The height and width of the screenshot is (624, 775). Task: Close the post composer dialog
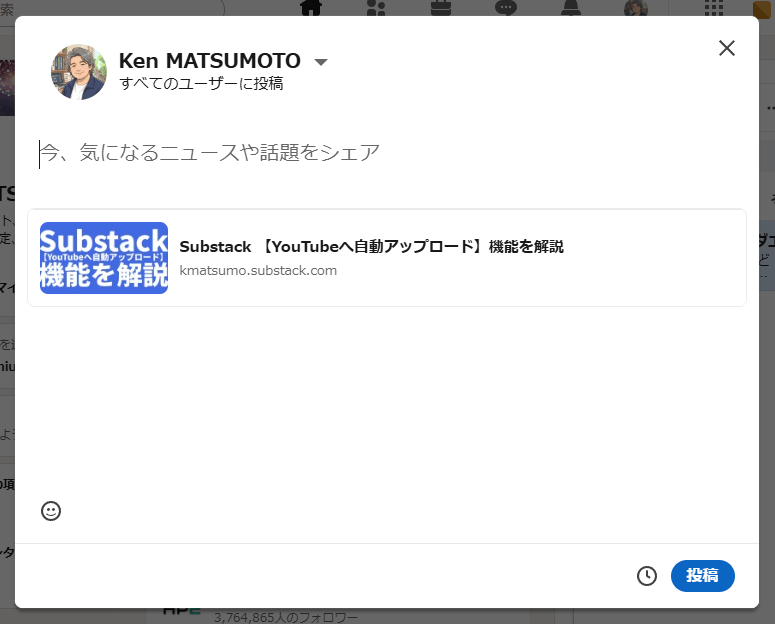tap(727, 48)
